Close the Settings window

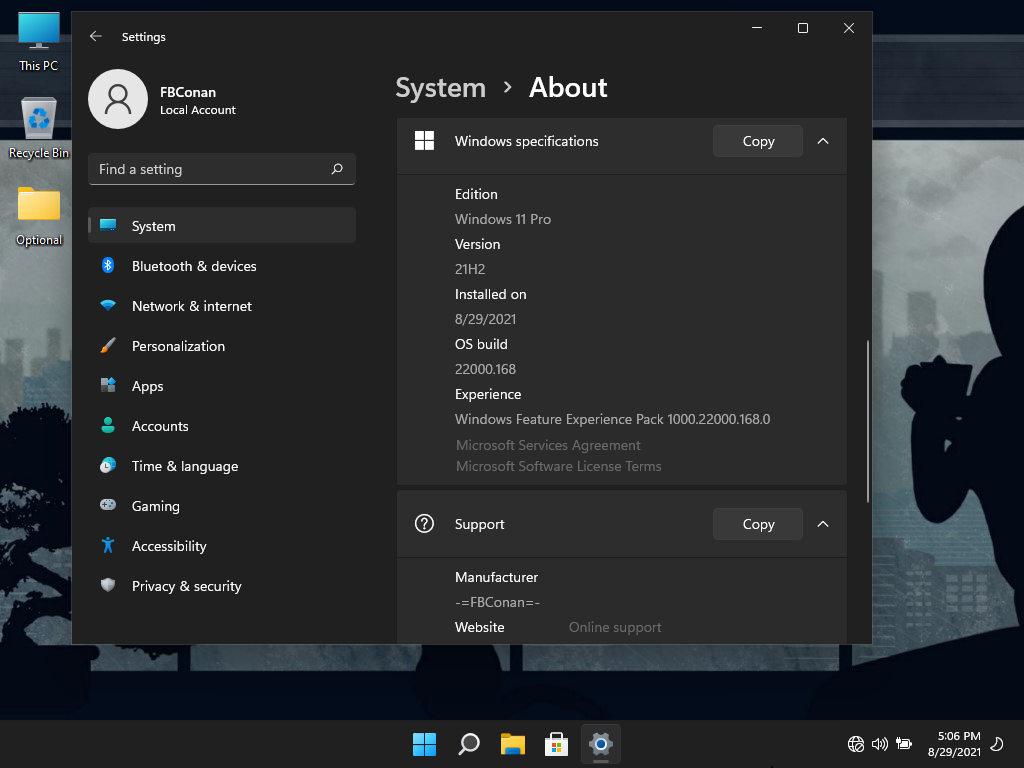[x=848, y=28]
